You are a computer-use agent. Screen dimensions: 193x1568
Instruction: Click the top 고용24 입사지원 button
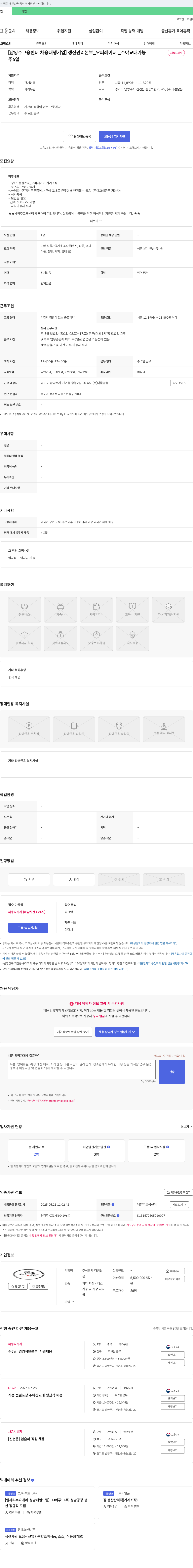tap(114, 136)
